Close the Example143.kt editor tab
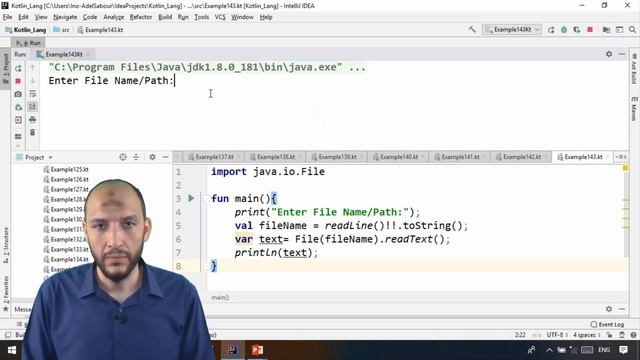The width and height of the screenshot is (640, 360). [x=608, y=157]
